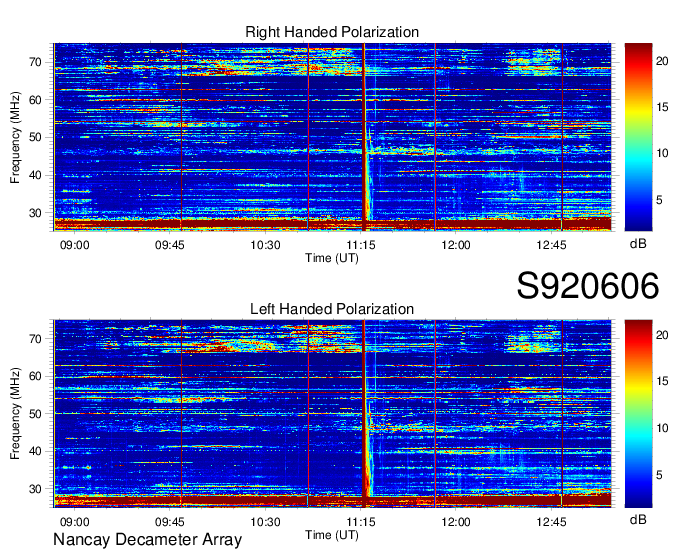Click the 12:45 tick of right-handed plot
The image size is (680, 552).
click(551, 245)
